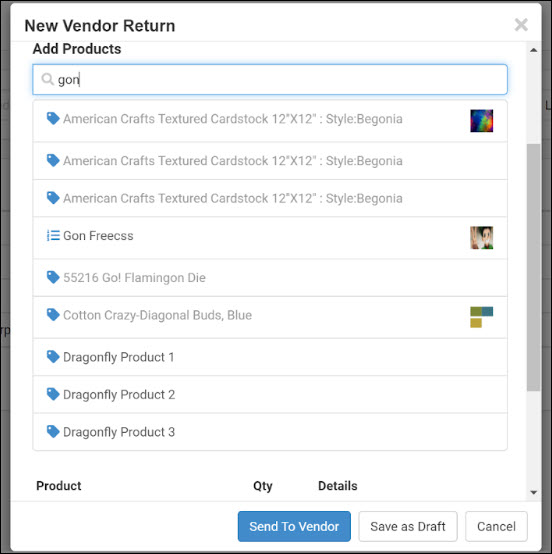Click the scrollbar down arrow
Screen dimensions: 552x554
pos(534,492)
